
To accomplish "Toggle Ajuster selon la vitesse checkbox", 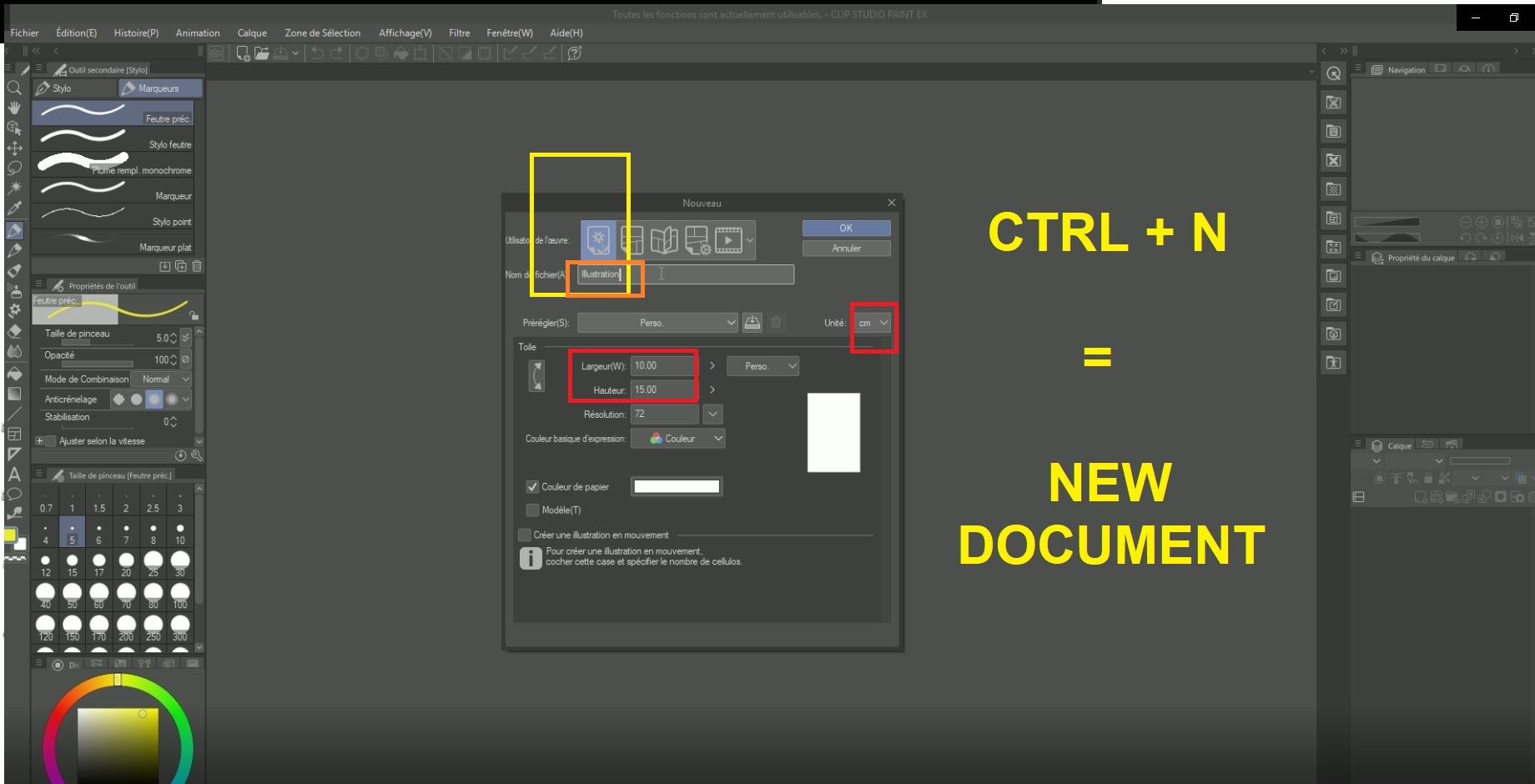I will pos(51,441).
